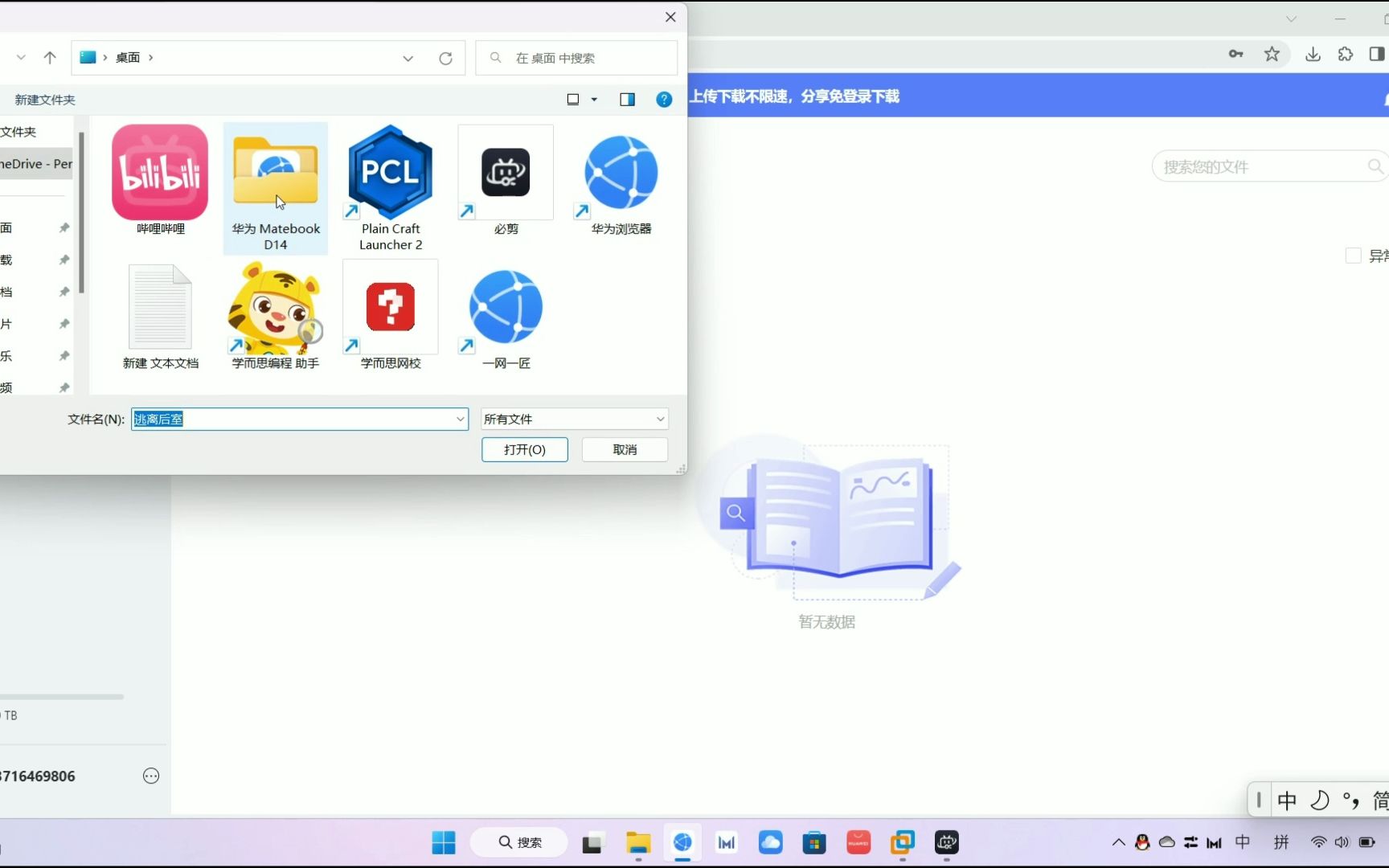Click the volume speaker tray icon
The image size is (1389, 868).
click(1342, 842)
